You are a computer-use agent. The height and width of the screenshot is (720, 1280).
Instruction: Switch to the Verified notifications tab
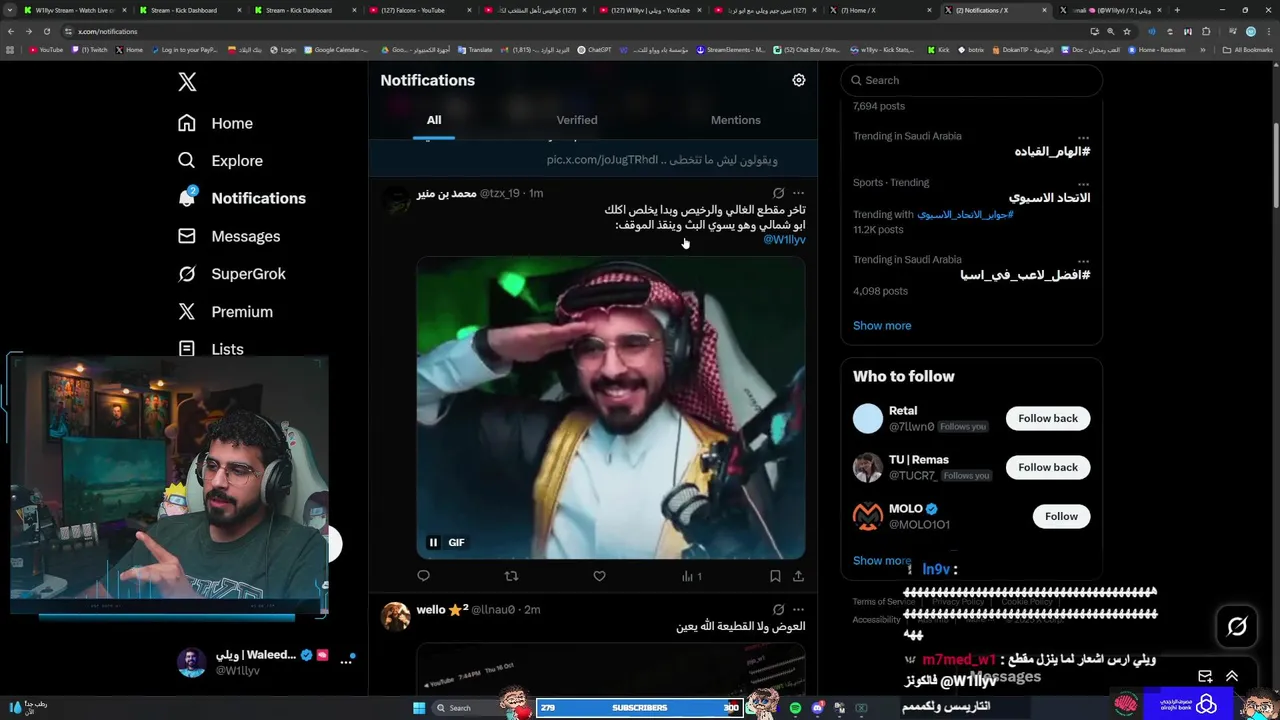click(577, 120)
